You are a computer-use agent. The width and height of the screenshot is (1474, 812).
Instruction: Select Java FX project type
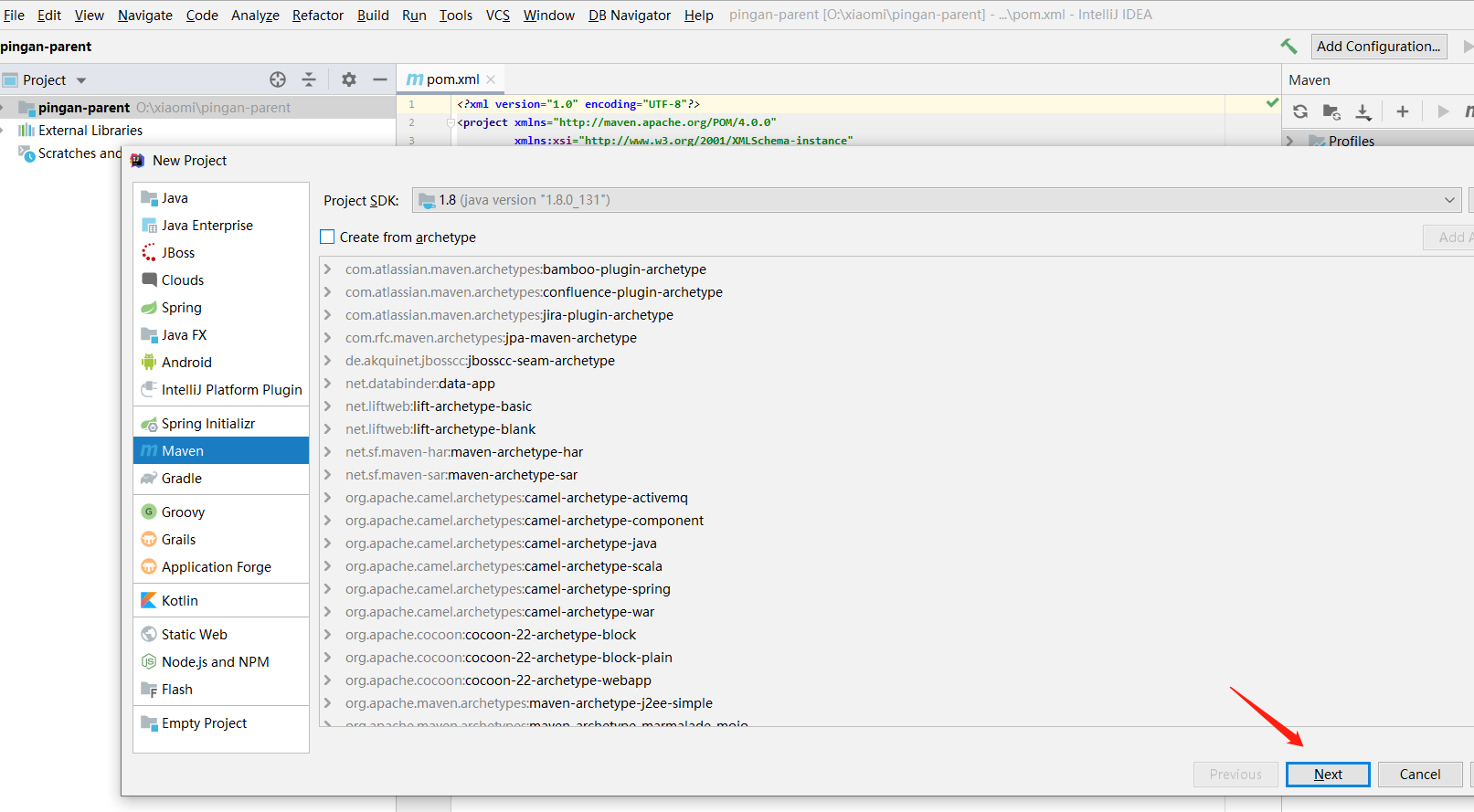(220, 334)
